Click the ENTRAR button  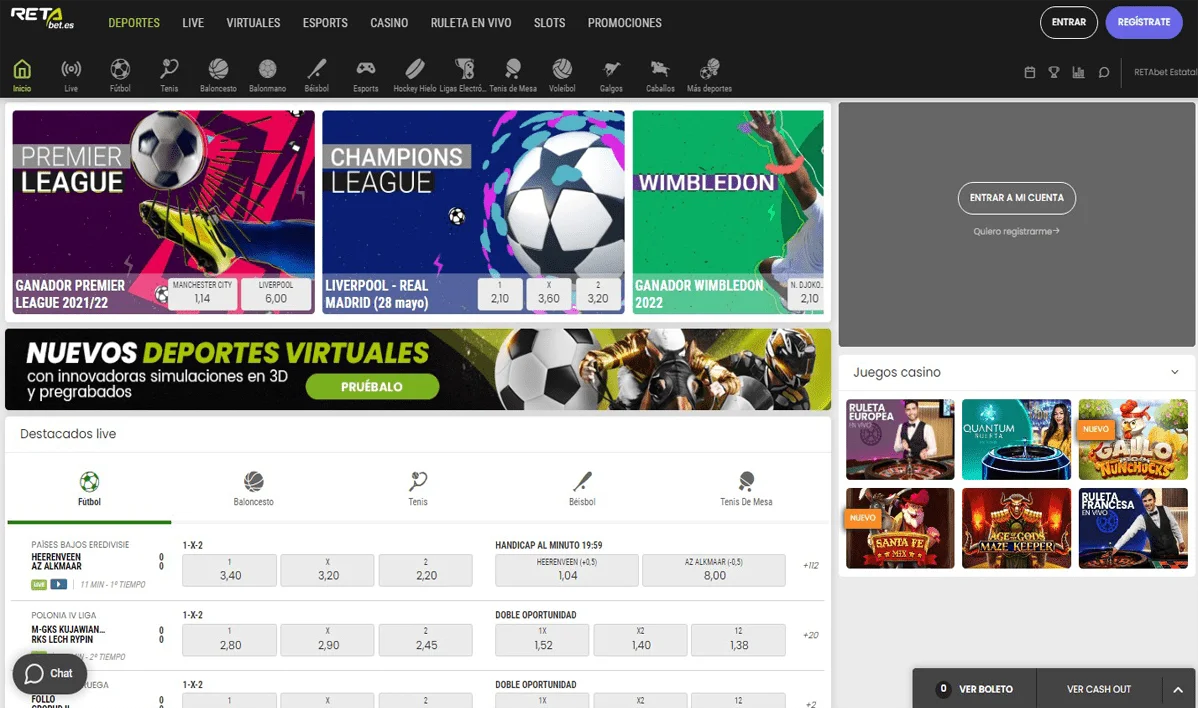(x=1068, y=22)
